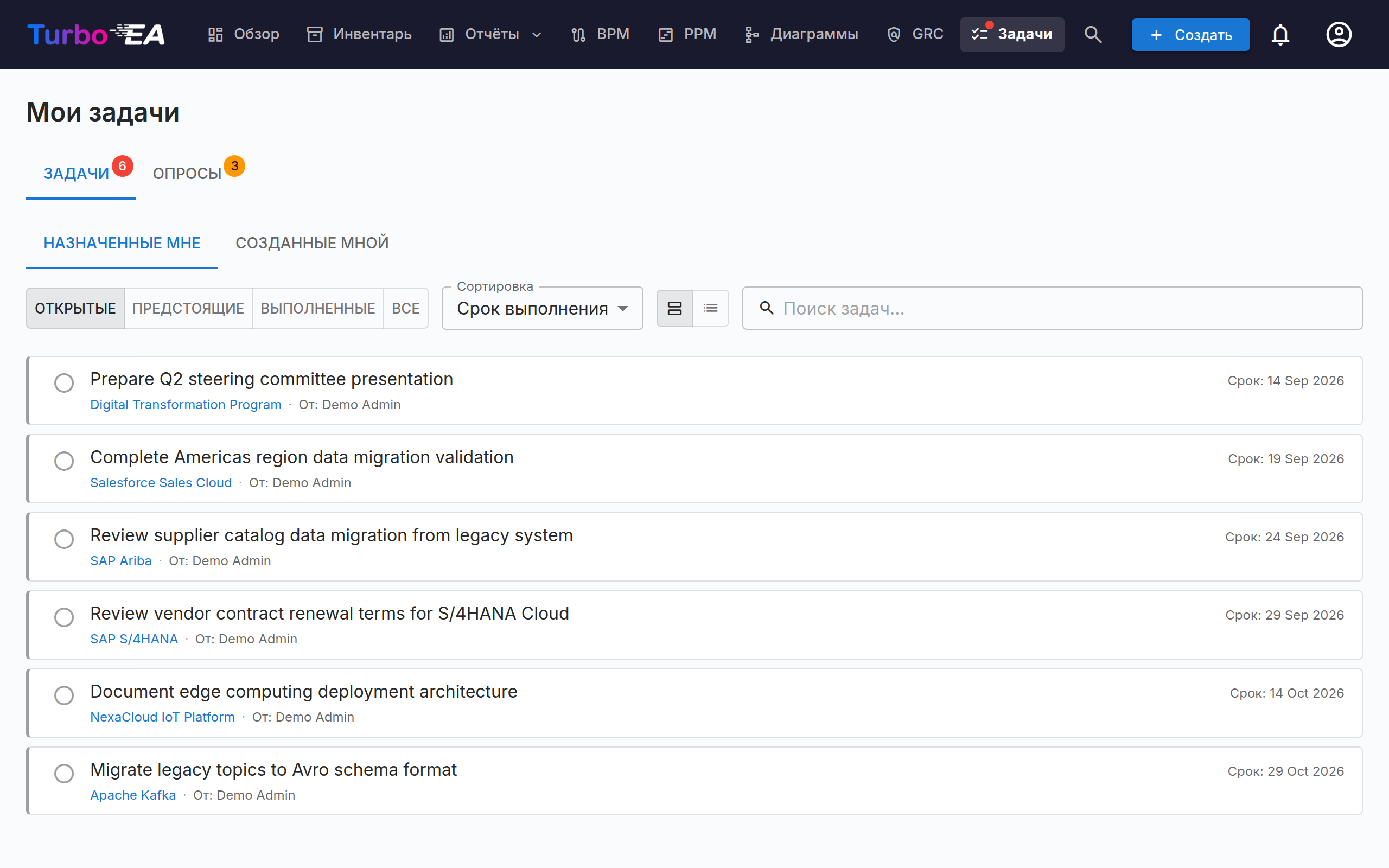Mark Prepare Q2 steering committee presentation done
1389x868 pixels.
(63, 383)
